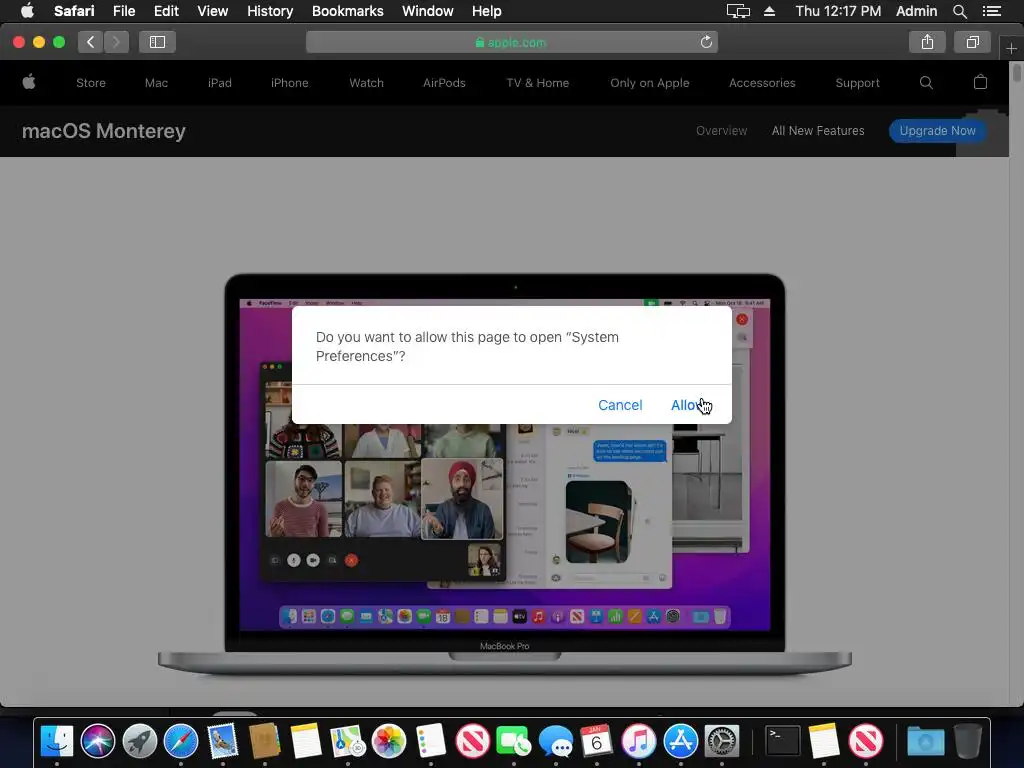This screenshot has height=768, width=1024.
Task: Open the Accessories navigation link
Action: click(x=762, y=83)
